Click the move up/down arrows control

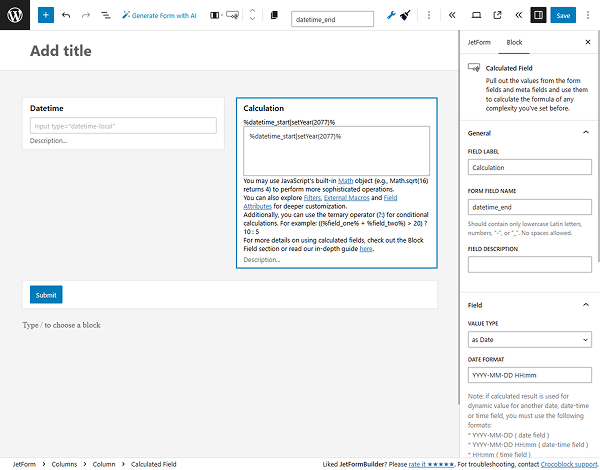point(252,16)
